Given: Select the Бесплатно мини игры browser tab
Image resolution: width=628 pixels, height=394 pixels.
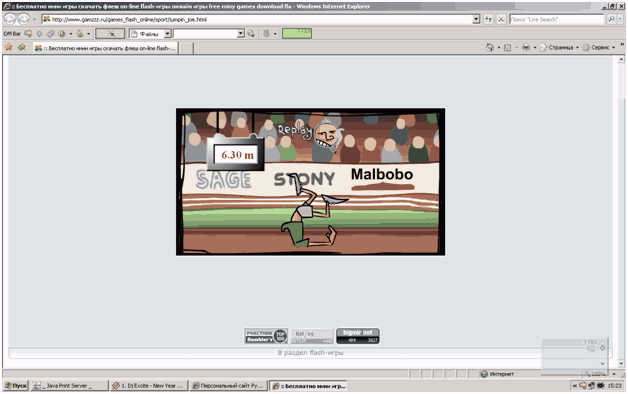Looking at the screenshot, I should coord(105,48).
